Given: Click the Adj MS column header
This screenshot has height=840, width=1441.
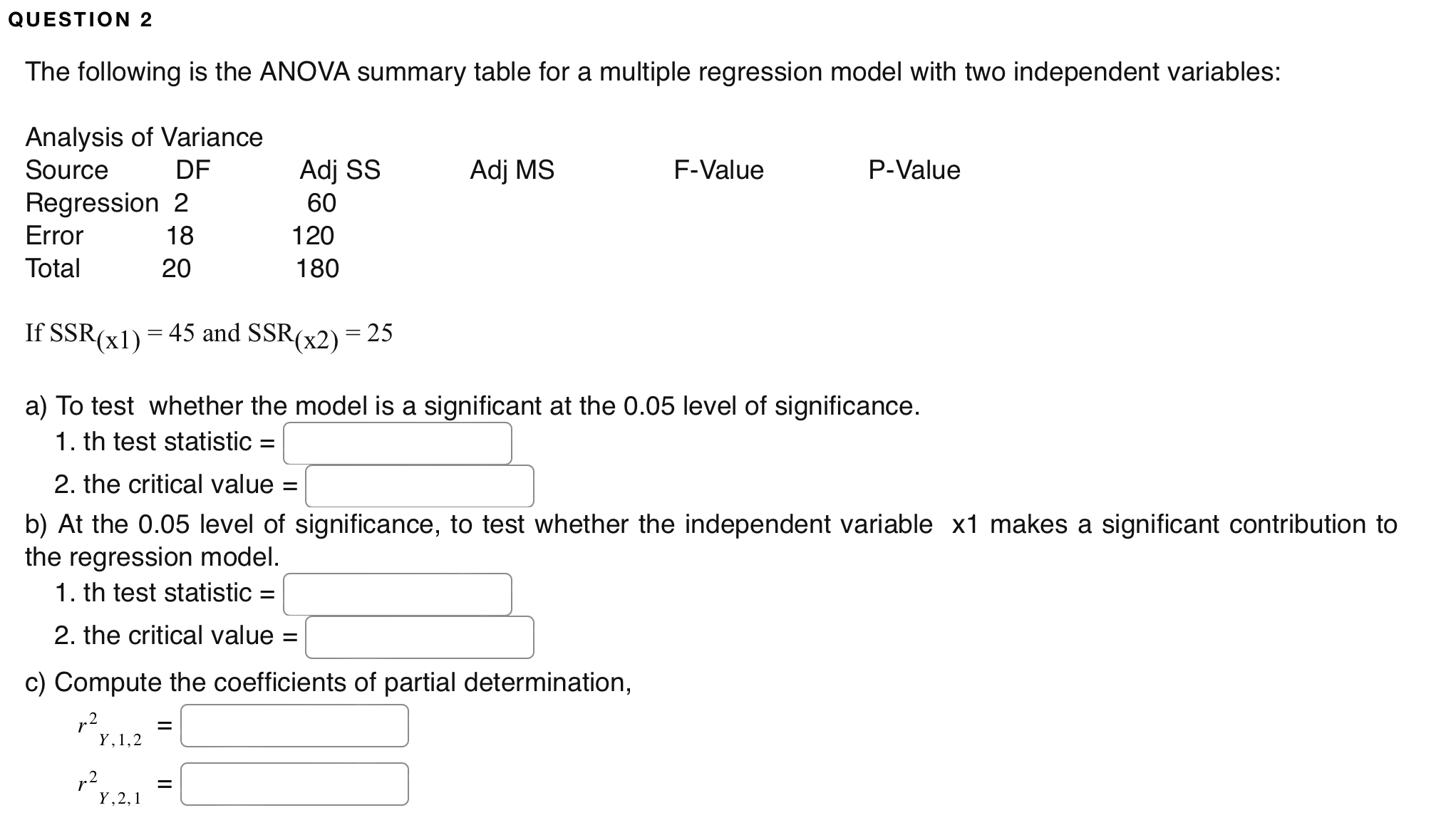Looking at the screenshot, I should [512, 170].
